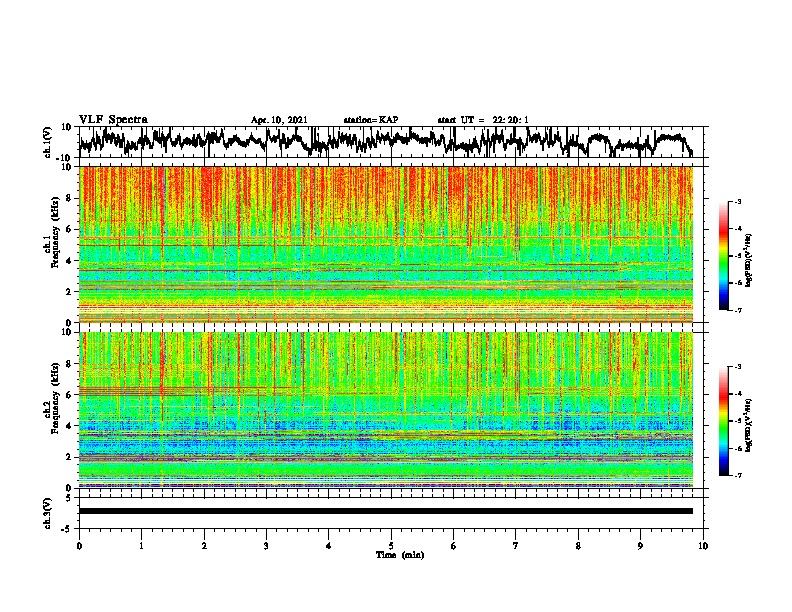Click the time axis tick label "7"
Image resolution: width=792 pixels, height=612 pixels.
click(x=516, y=546)
